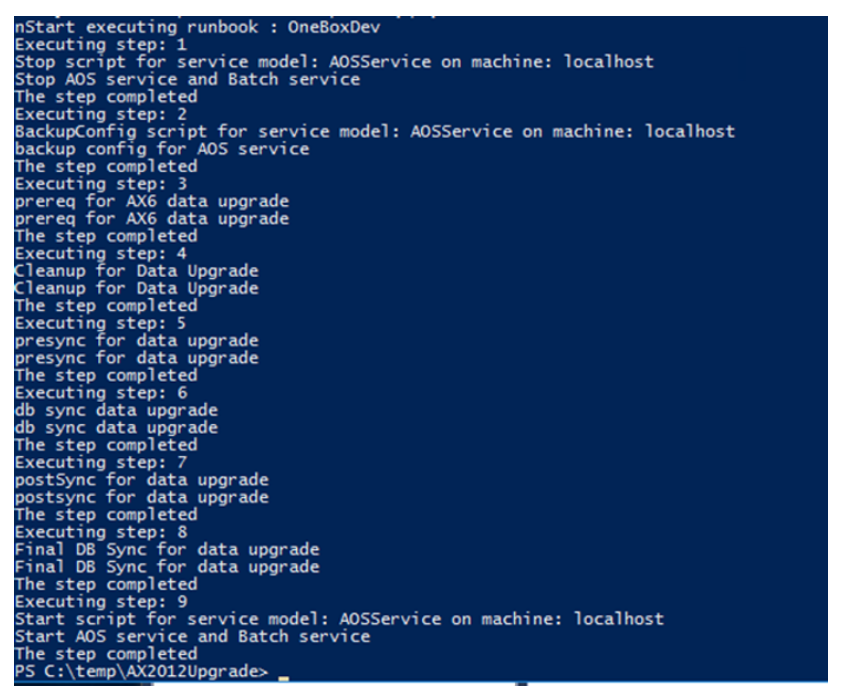Click the PS C:\temp\AX2012Upgrade> prompt line
This screenshot has width=841, height=691.
141,672
